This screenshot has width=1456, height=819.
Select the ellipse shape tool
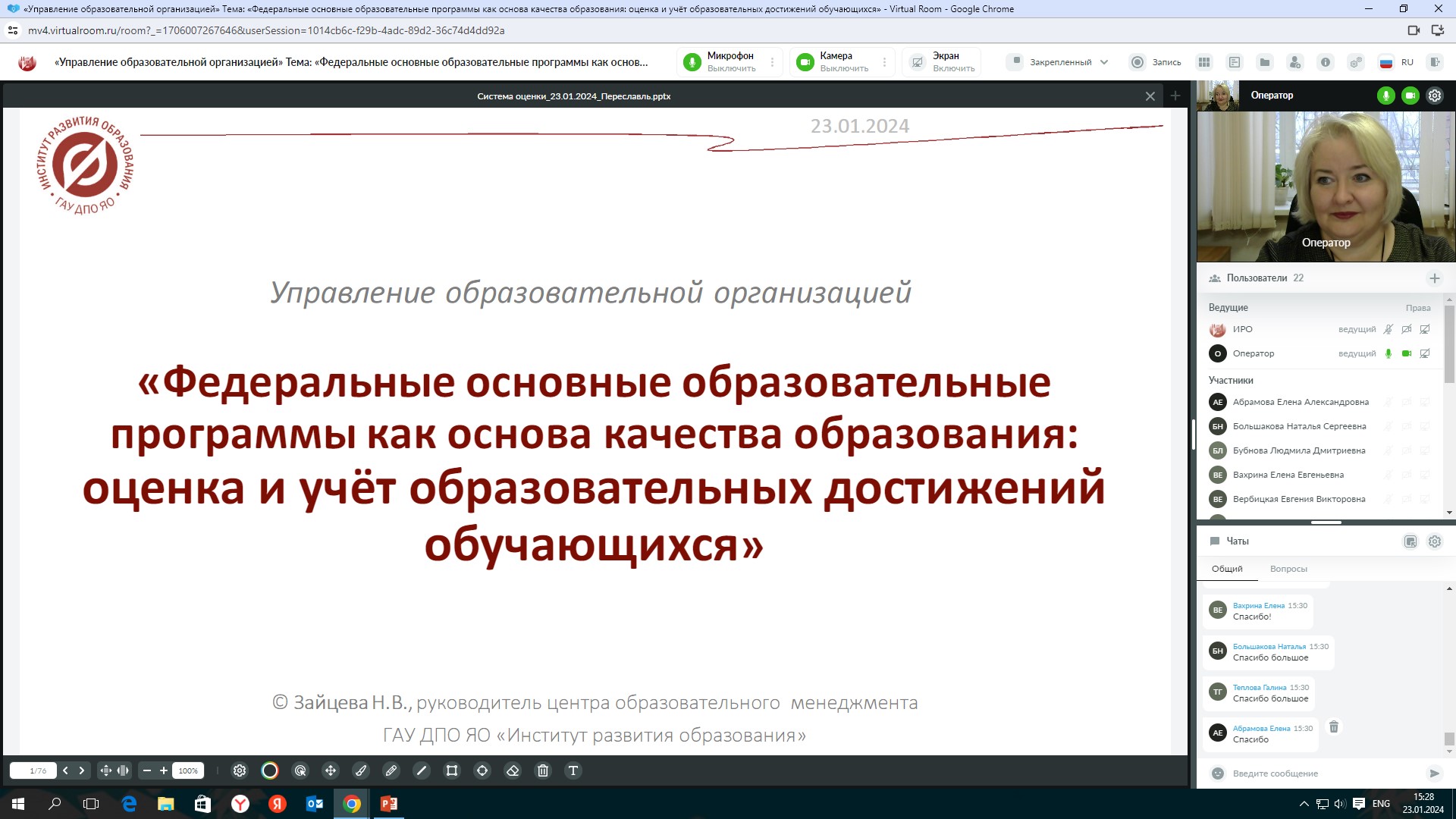point(482,770)
